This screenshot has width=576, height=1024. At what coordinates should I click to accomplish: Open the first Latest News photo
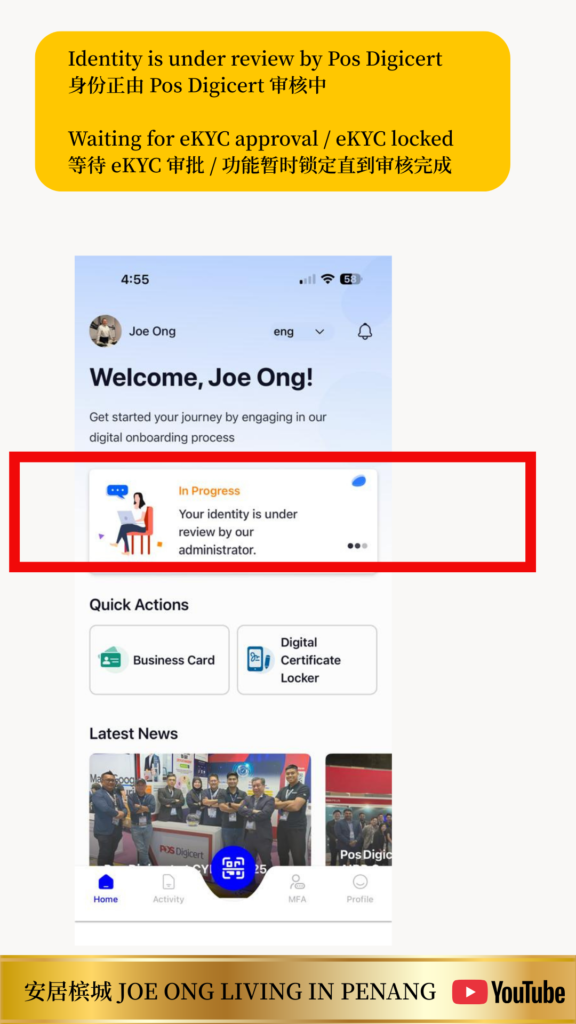[200, 810]
